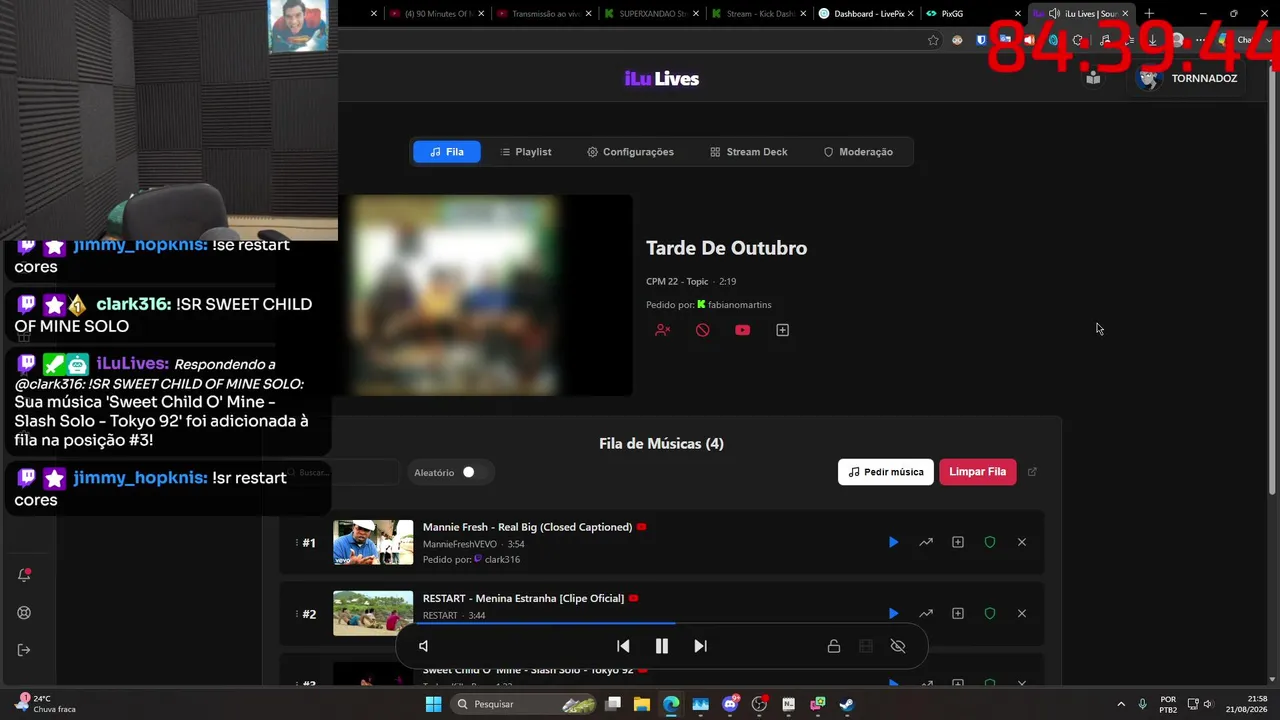Click the 'Tarde De Outubro' song title

(x=726, y=248)
